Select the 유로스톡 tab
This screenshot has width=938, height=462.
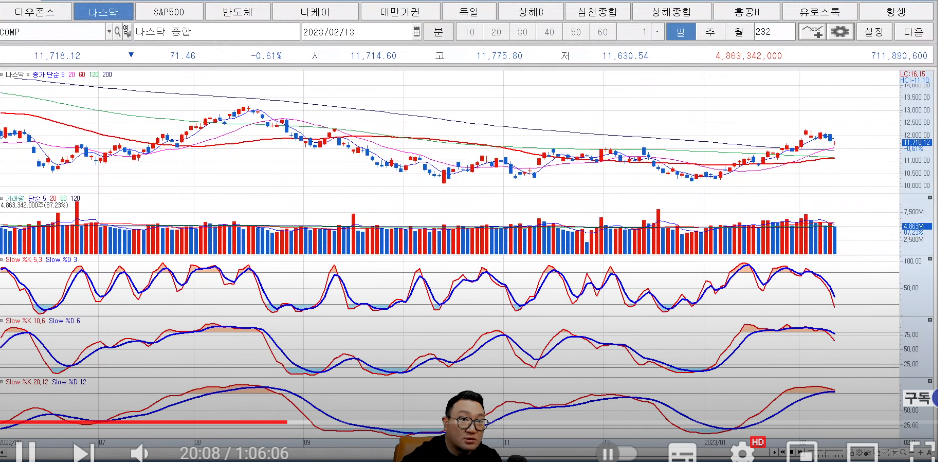coord(820,11)
